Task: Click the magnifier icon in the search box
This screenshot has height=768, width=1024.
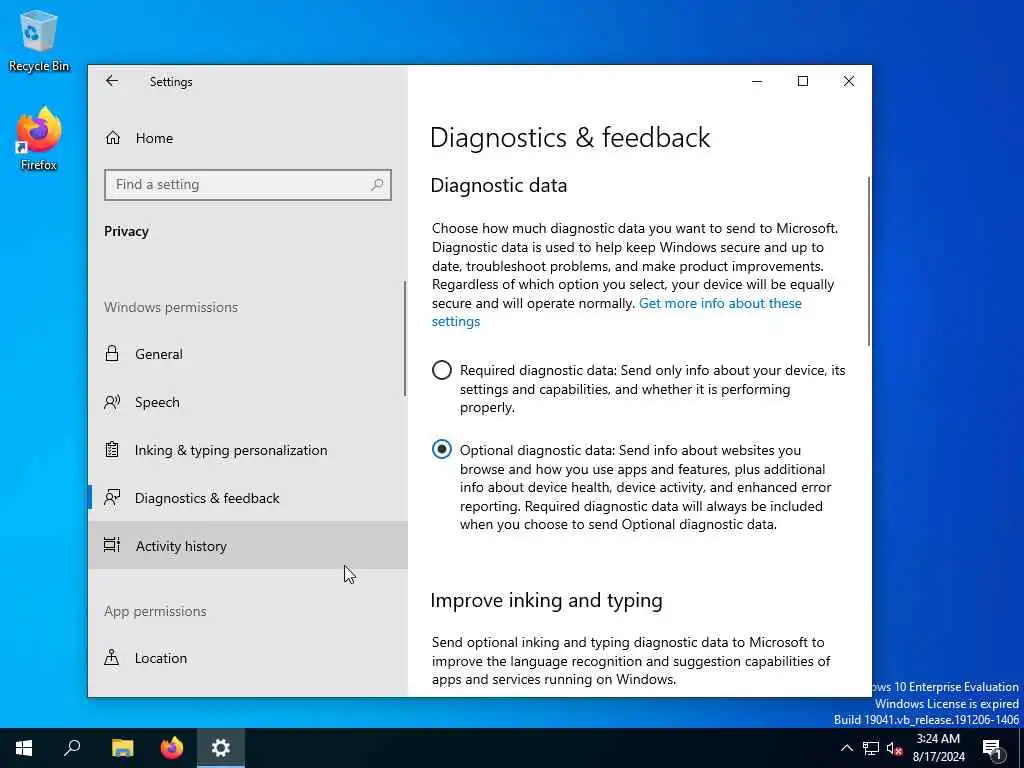Action: coord(377,185)
